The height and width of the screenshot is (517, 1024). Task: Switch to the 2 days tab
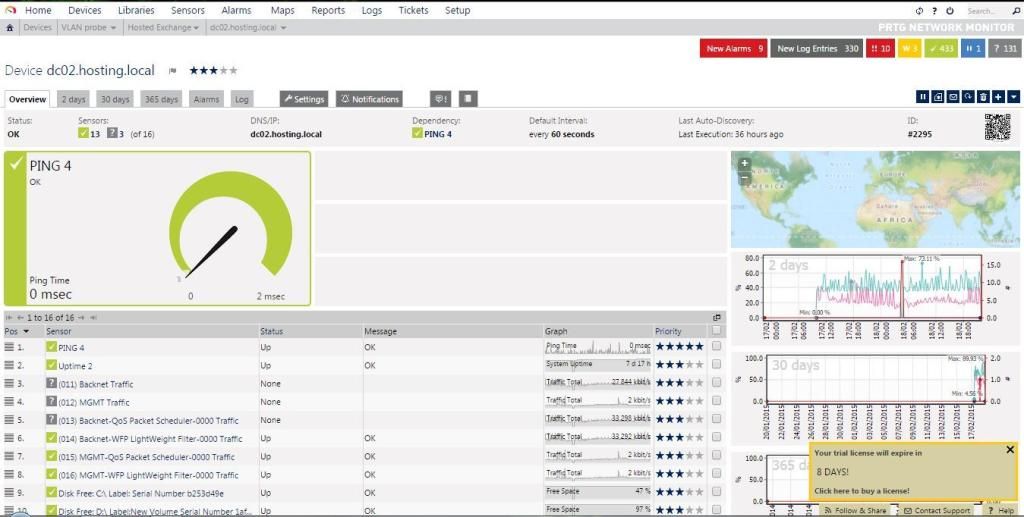pyautogui.click(x=74, y=99)
